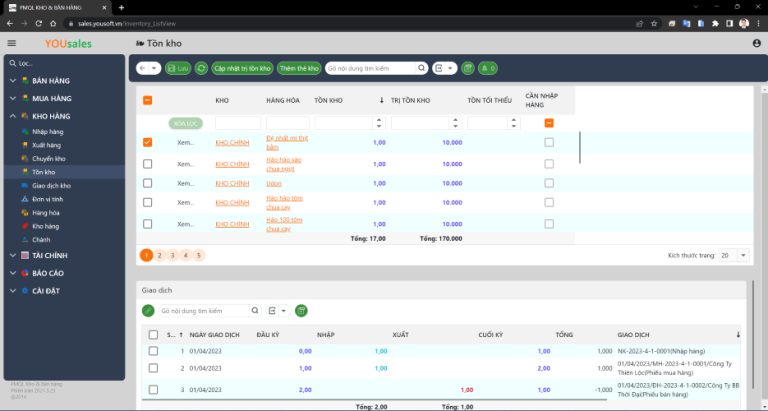This screenshot has height=411, width=768.
Task: Check the first transaction row checkbox
Action: 152,351
